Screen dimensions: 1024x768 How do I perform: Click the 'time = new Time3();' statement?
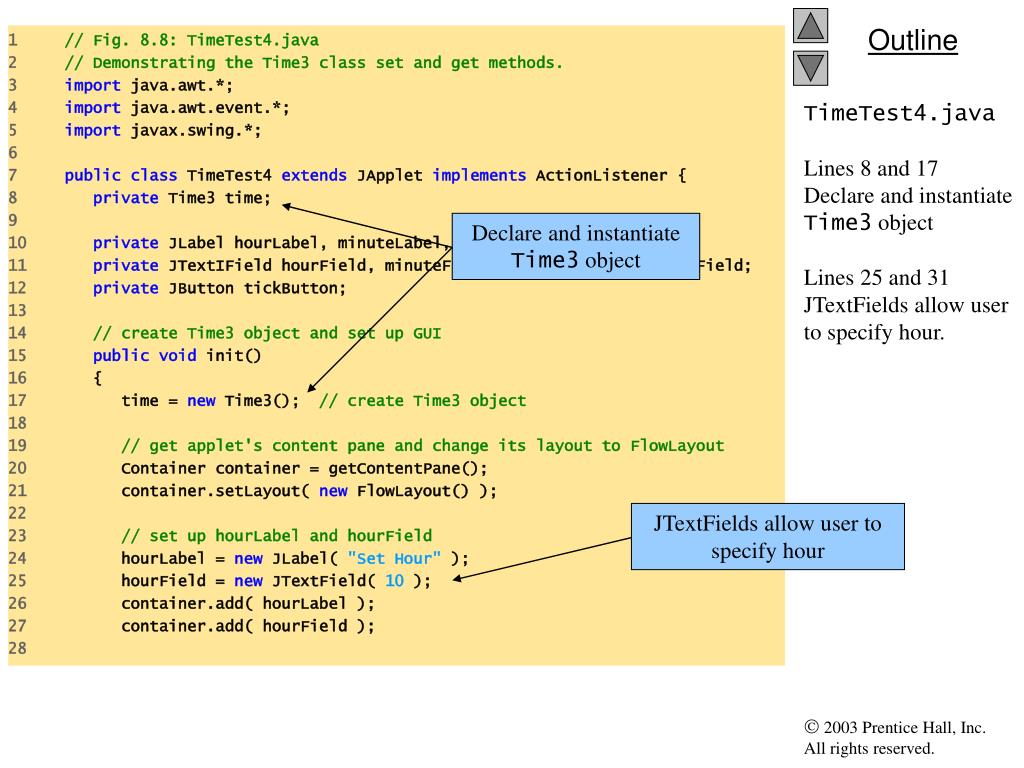210,400
